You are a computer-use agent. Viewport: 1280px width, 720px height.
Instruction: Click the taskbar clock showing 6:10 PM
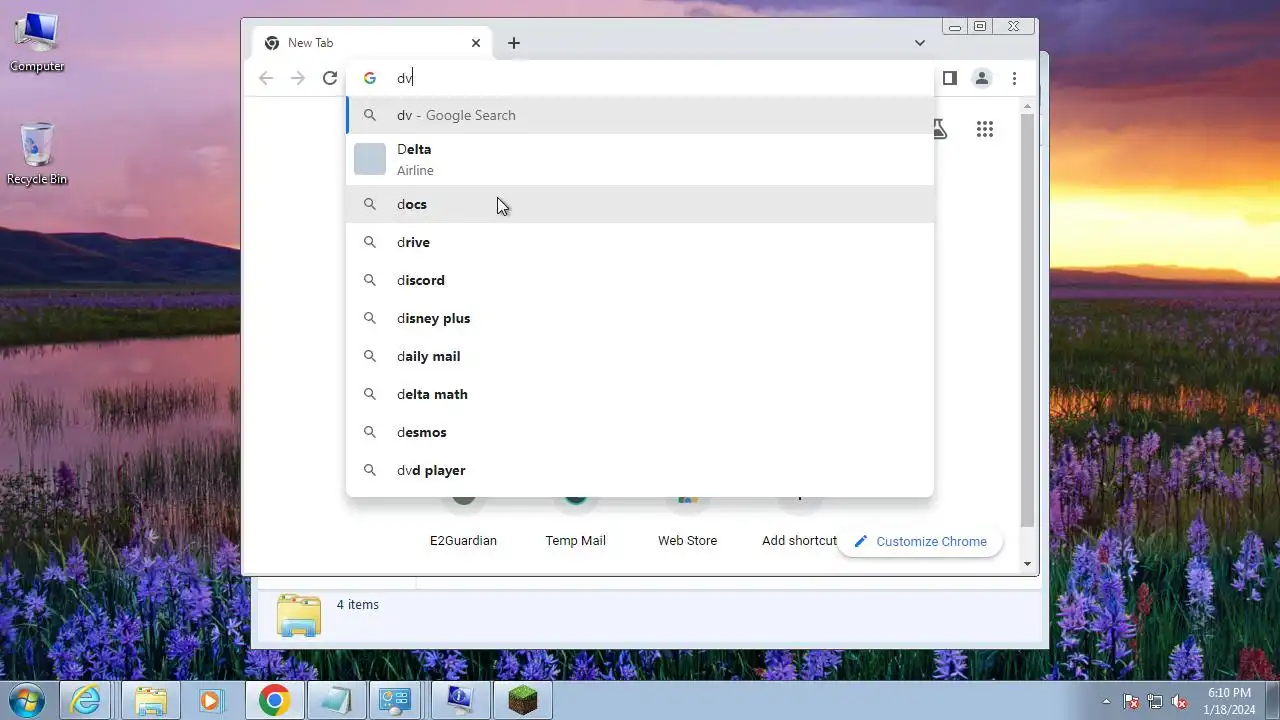(1229, 700)
